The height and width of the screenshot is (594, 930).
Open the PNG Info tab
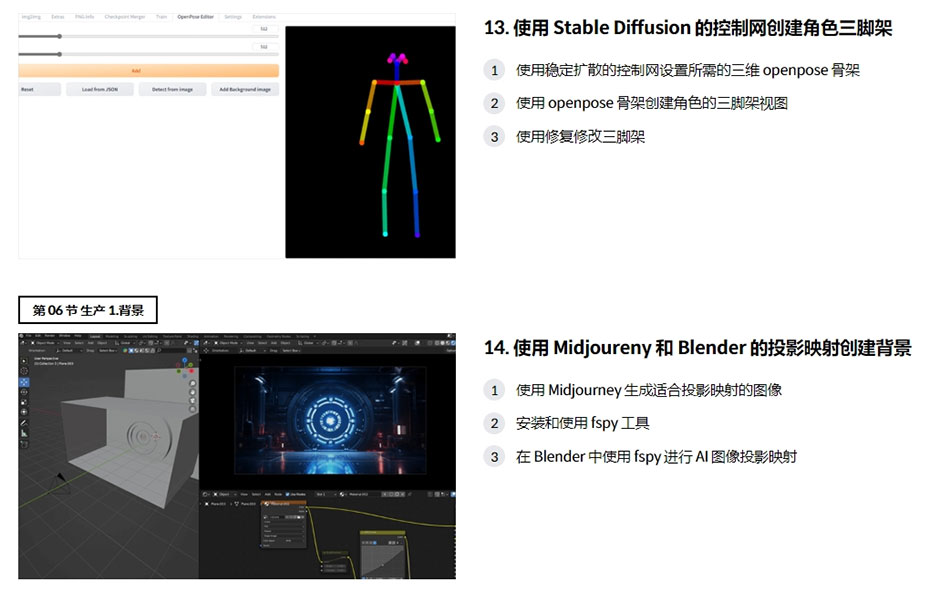coord(84,17)
